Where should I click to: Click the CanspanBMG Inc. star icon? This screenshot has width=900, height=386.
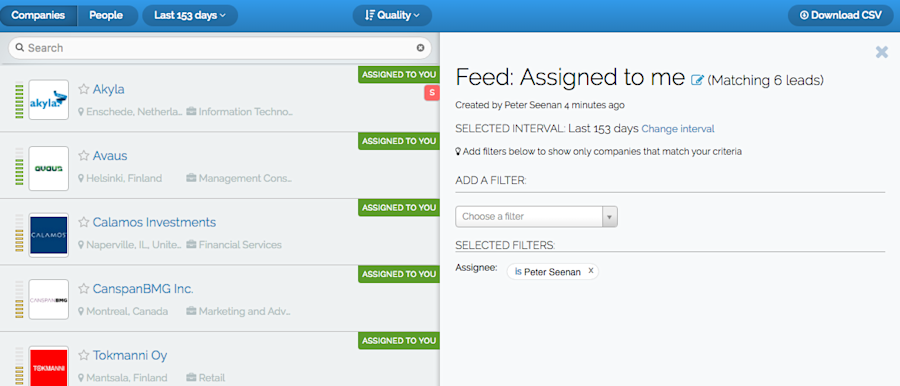pyautogui.click(x=84, y=289)
